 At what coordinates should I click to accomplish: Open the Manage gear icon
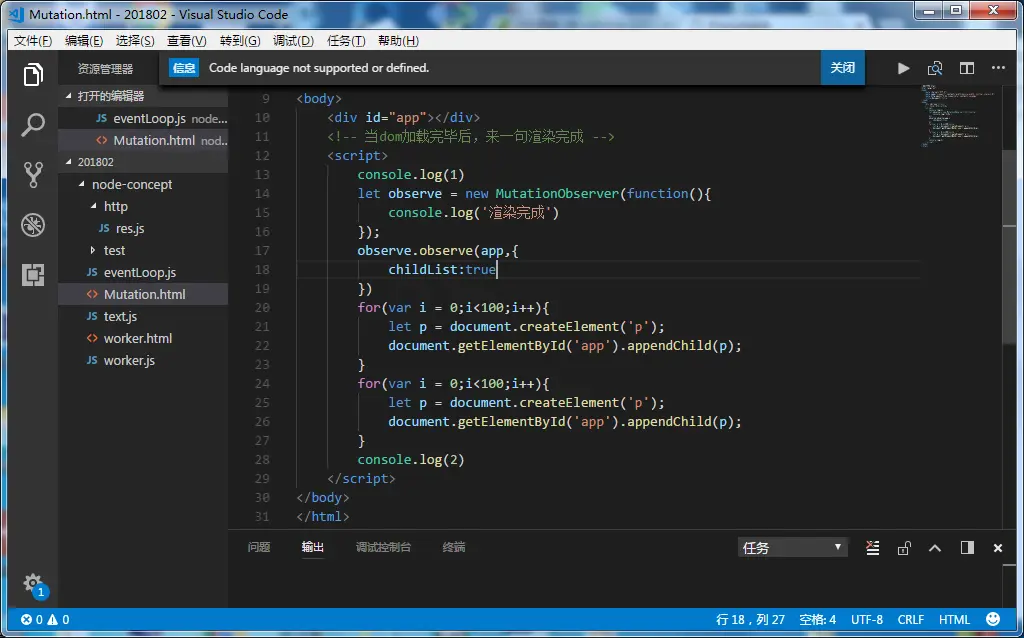(33, 583)
